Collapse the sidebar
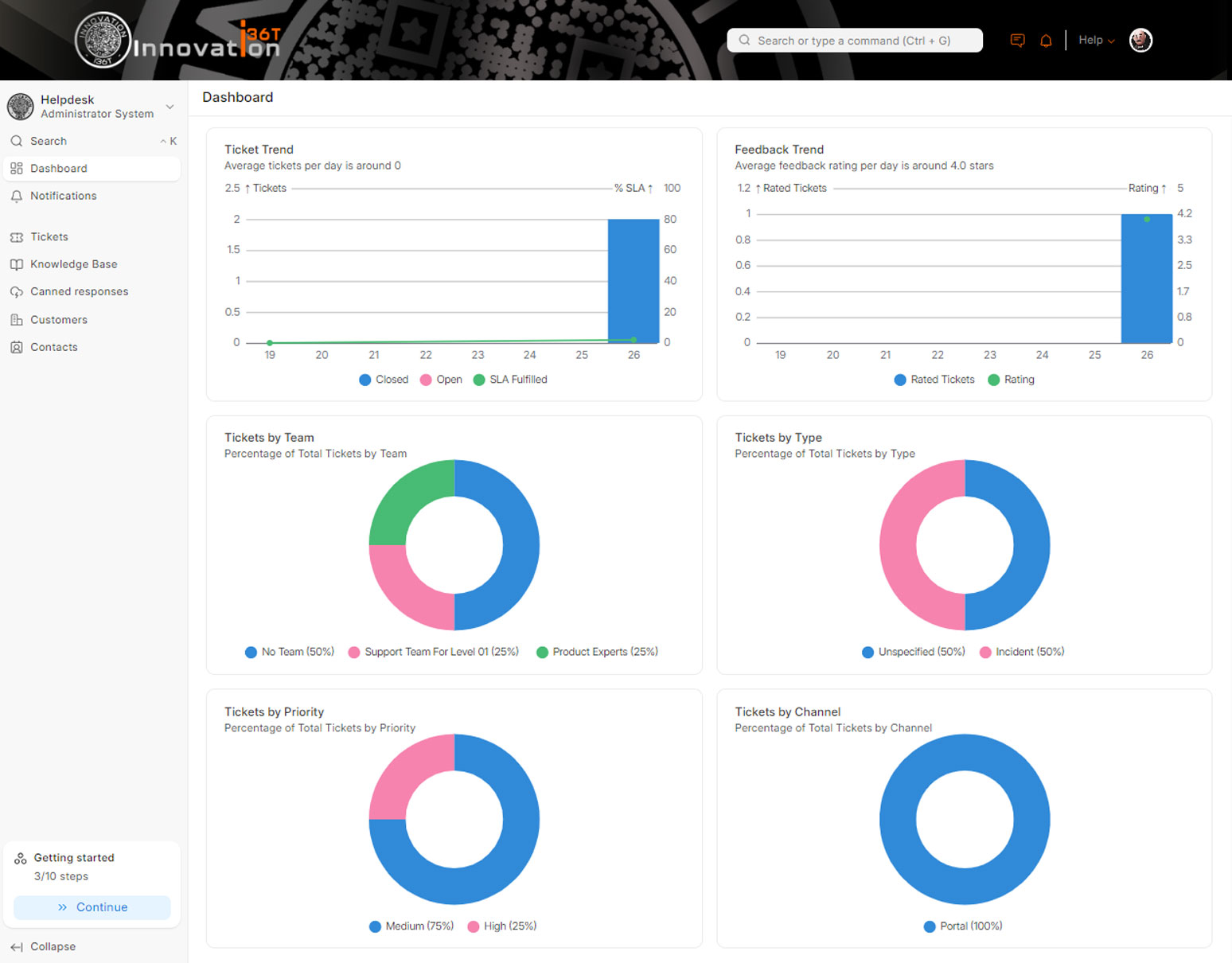Screen dimensions: 1232x963 point(44,946)
